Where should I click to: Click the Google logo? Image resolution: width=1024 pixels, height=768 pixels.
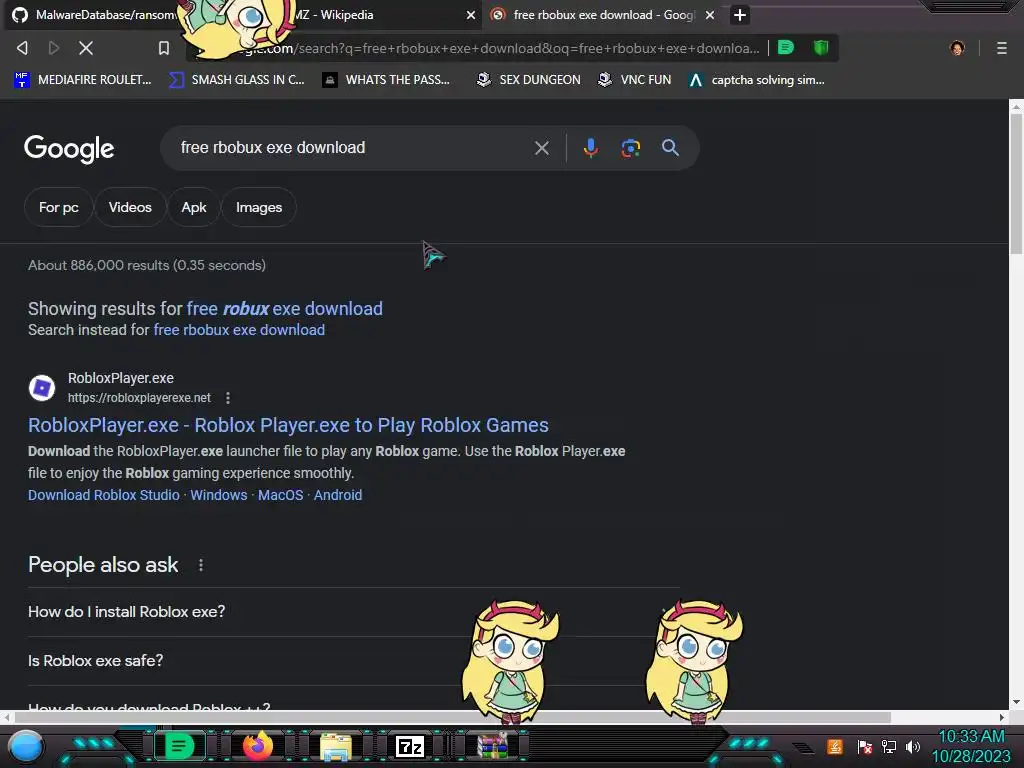coord(69,149)
